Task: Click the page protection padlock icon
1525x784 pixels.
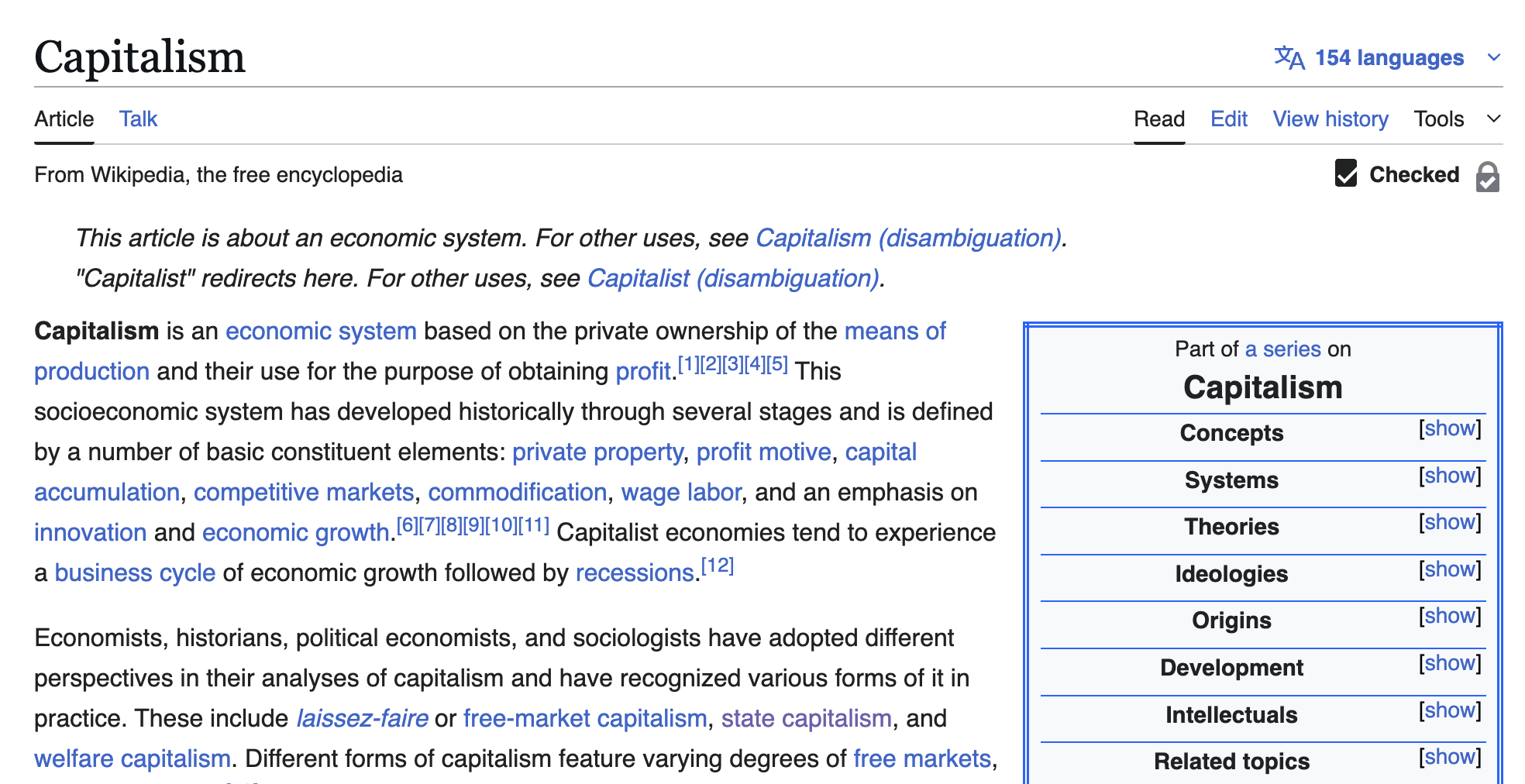Action: (x=1487, y=176)
